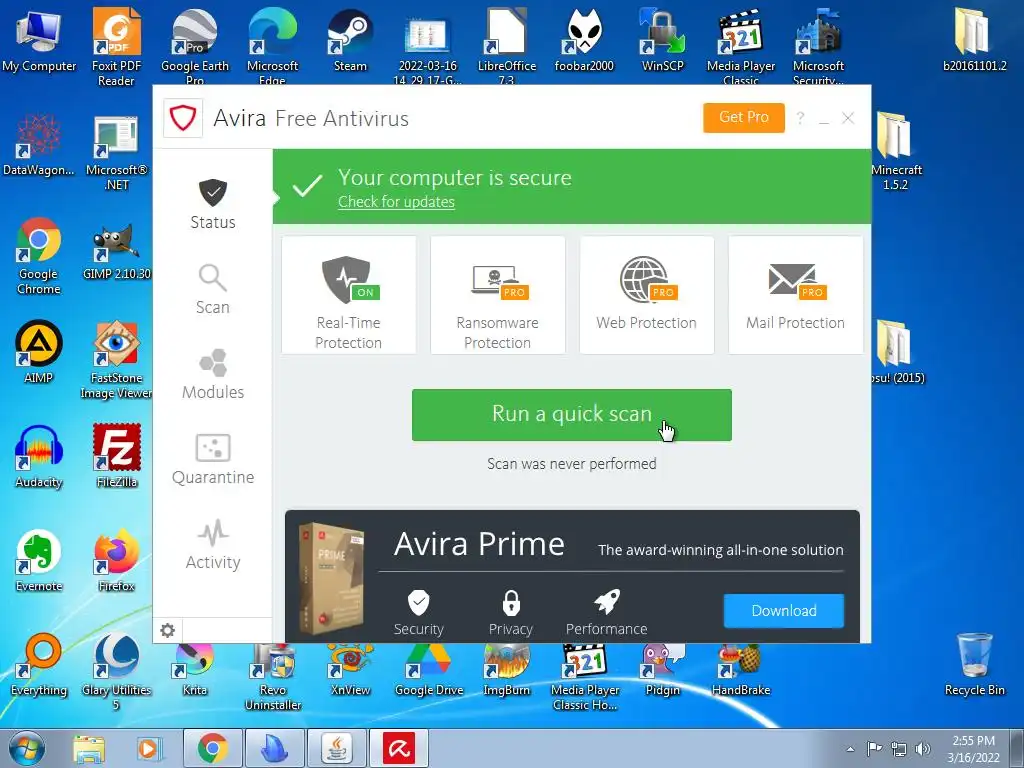Select the Foxit PDF Reader desktop icon
This screenshot has width=1024, height=768.
(x=116, y=47)
